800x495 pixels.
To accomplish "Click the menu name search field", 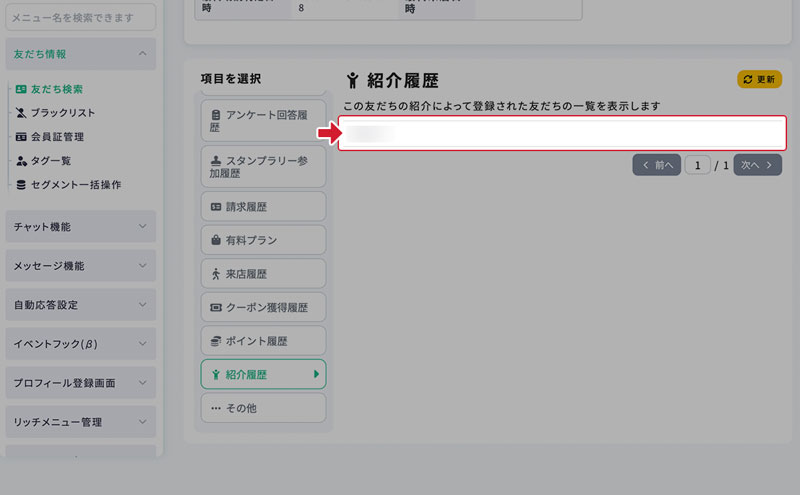I will (x=80, y=16).
